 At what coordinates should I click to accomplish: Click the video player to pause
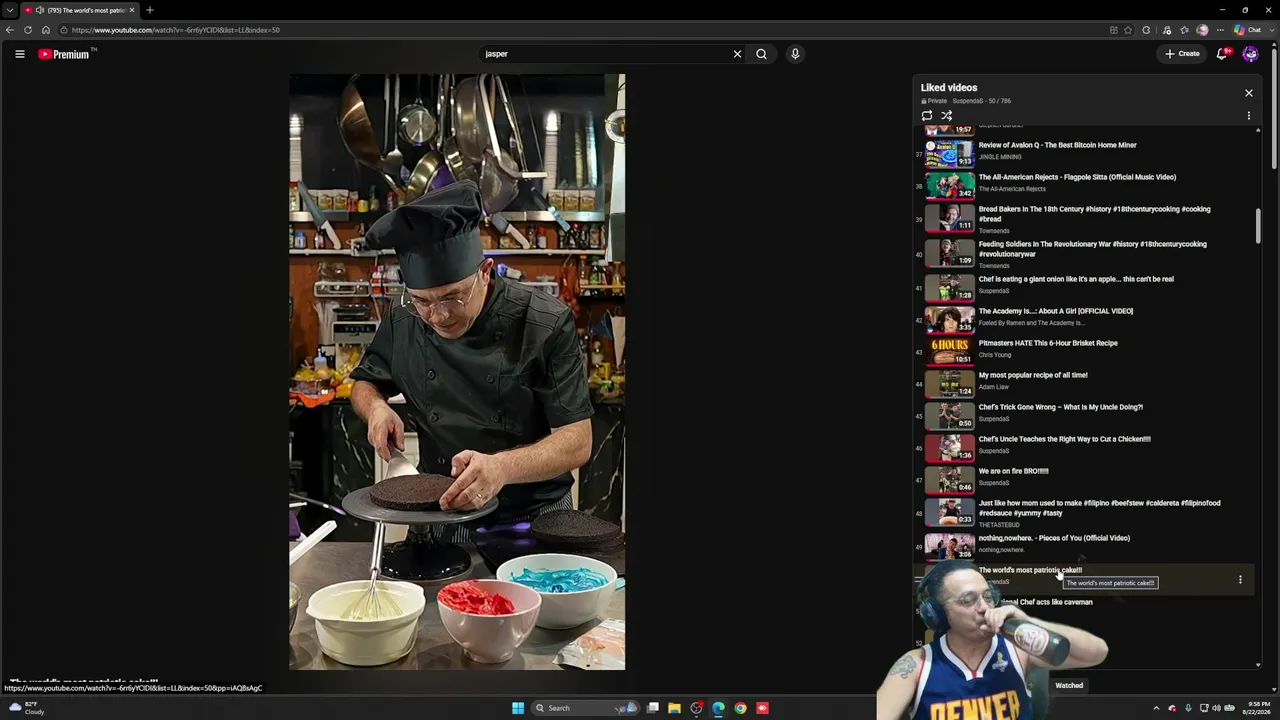coord(457,372)
